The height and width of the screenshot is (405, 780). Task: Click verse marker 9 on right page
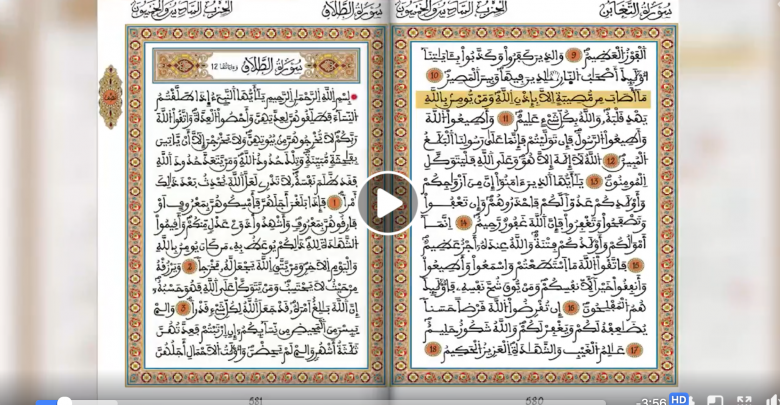tap(573, 55)
